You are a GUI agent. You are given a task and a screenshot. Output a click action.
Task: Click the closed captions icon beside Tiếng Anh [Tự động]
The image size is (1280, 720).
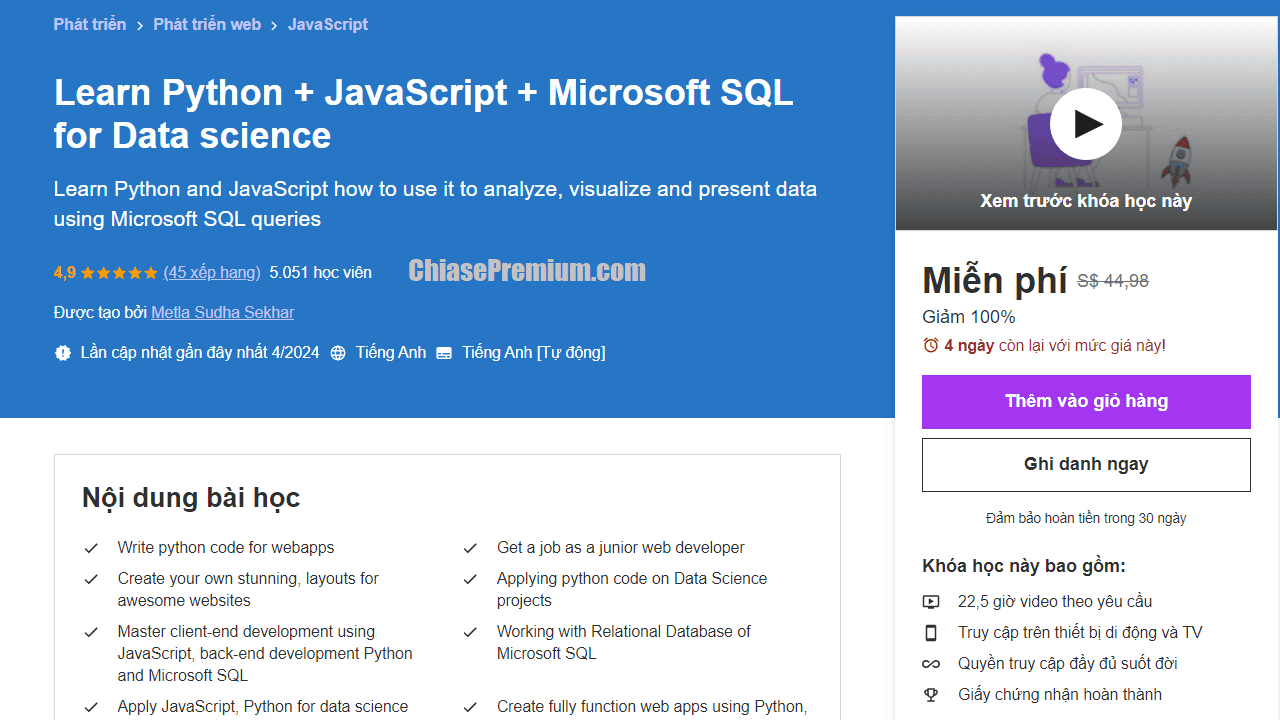point(444,353)
